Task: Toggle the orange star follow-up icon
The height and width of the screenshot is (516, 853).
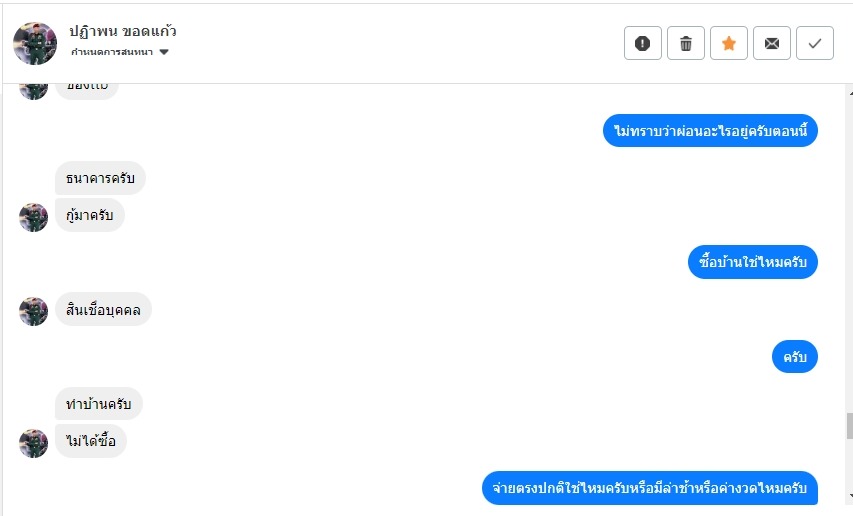Action: (728, 43)
